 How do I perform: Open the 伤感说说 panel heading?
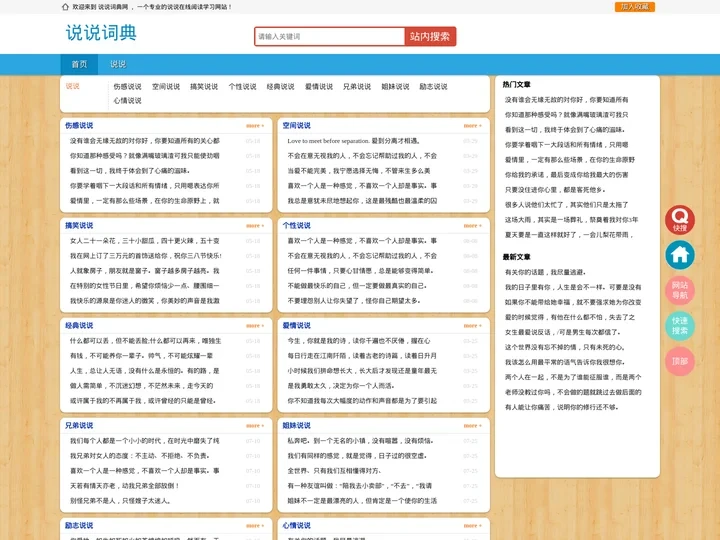pyautogui.click(x=79, y=125)
